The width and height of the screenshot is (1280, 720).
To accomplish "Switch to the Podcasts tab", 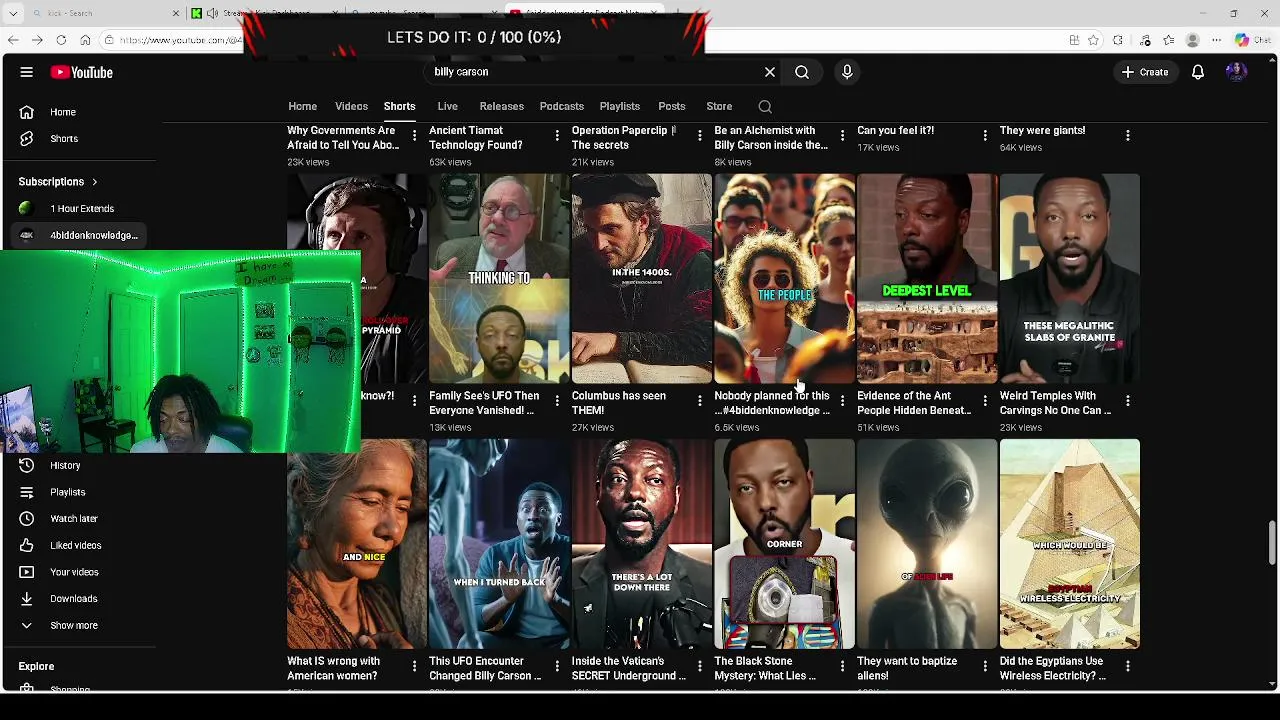I will [561, 106].
